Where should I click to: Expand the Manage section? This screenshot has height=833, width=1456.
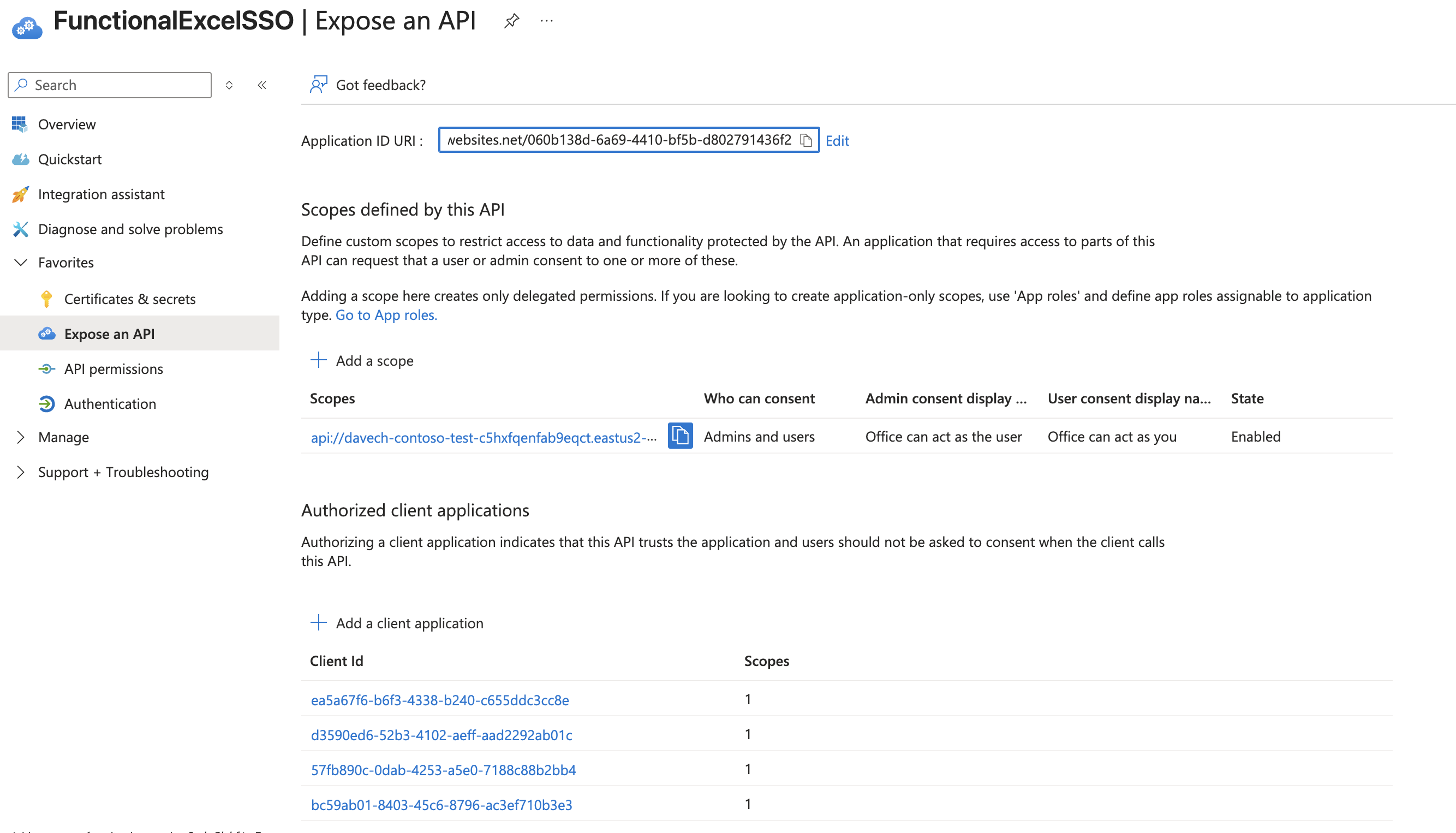click(x=21, y=437)
